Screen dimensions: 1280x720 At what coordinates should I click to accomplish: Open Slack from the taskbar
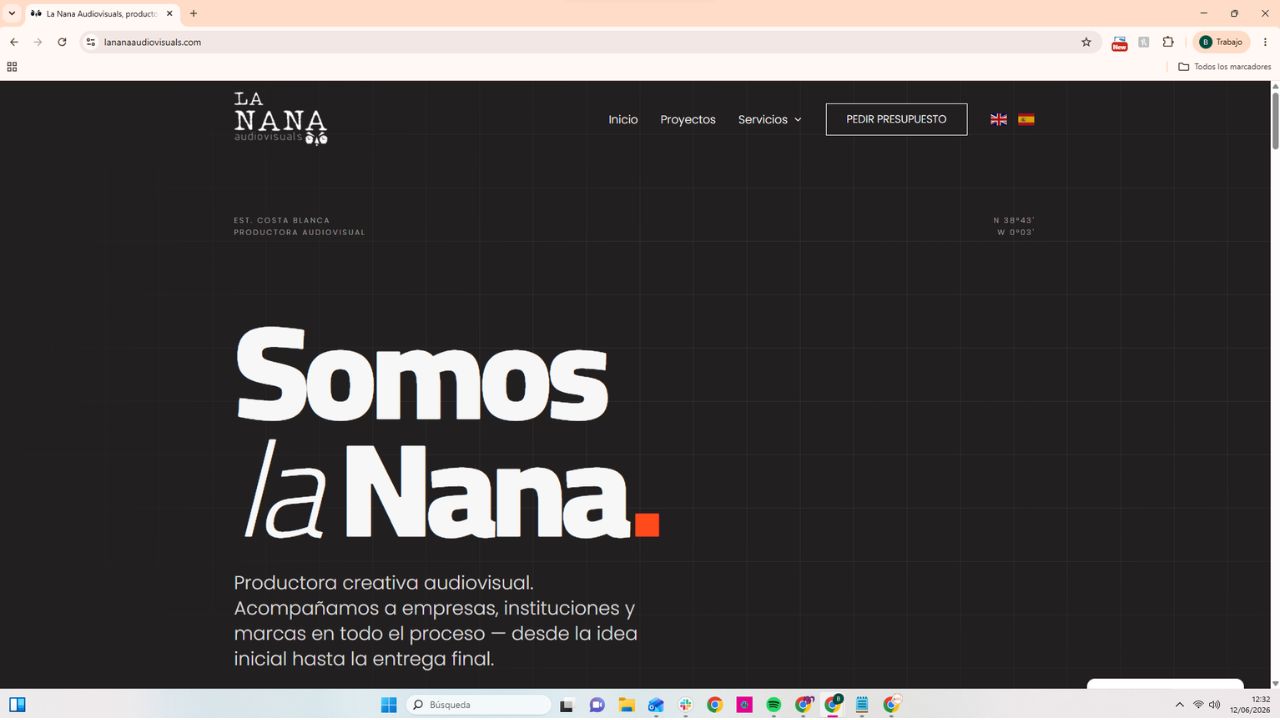tap(685, 705)
